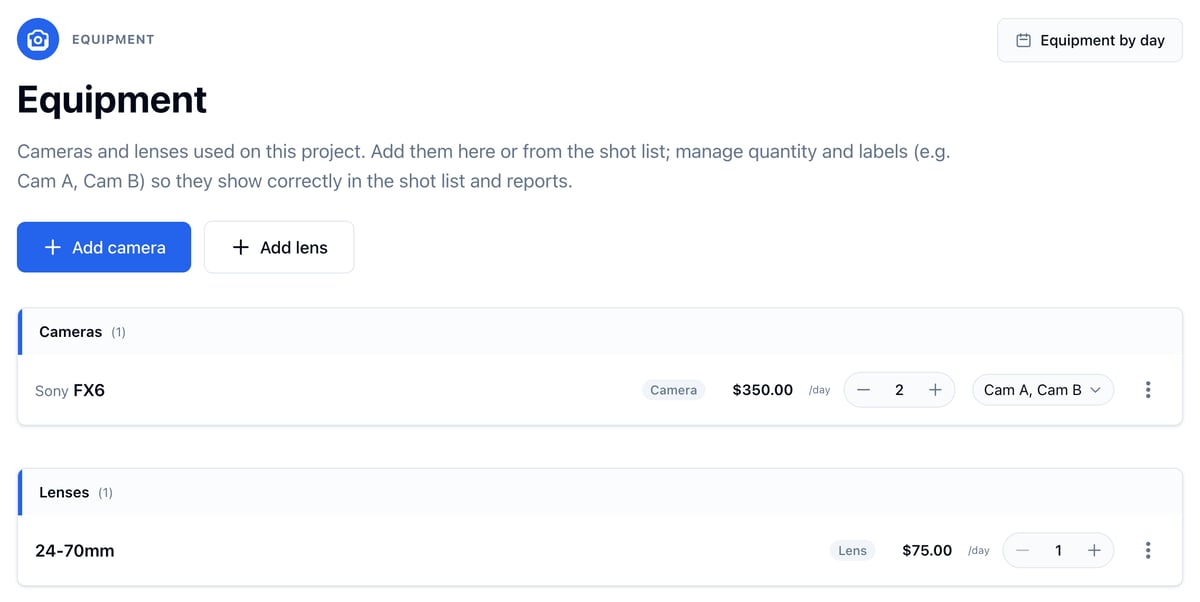Decrease Sony FX6 quantity with minus
This screenshot has height=602, width=1200.
click(x=864, y=390)
